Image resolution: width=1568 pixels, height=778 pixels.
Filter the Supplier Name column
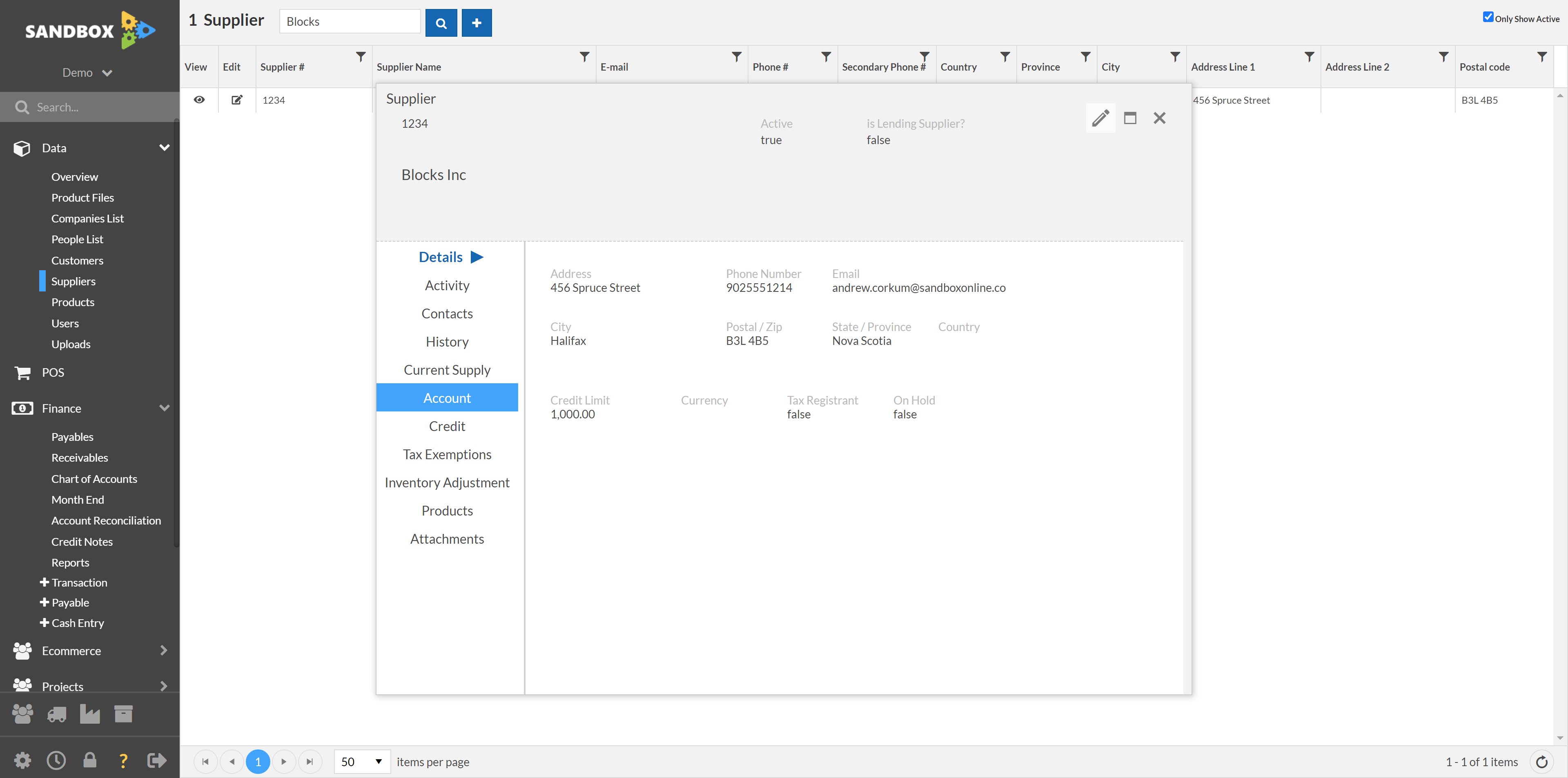pyautogui.click(x=584, y=57)
